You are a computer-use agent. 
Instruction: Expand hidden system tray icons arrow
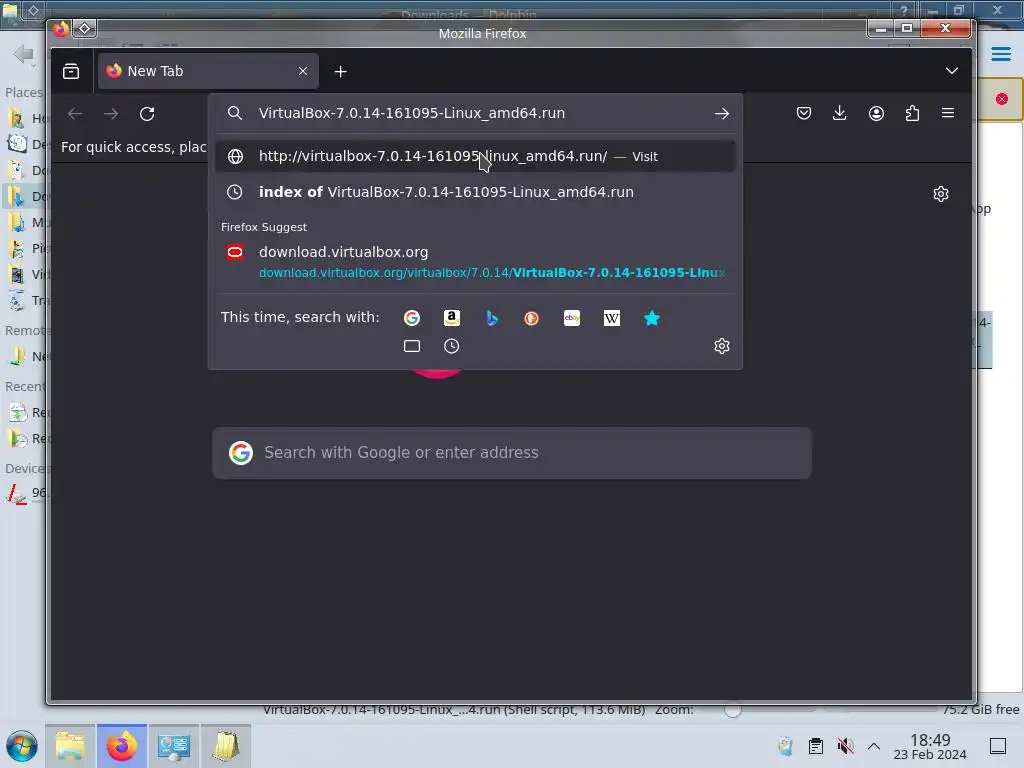[x=874, y=746]
